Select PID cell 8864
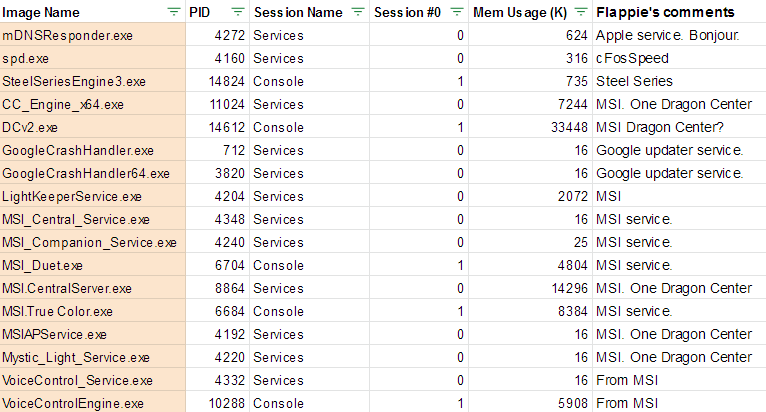 click(218, 288)
